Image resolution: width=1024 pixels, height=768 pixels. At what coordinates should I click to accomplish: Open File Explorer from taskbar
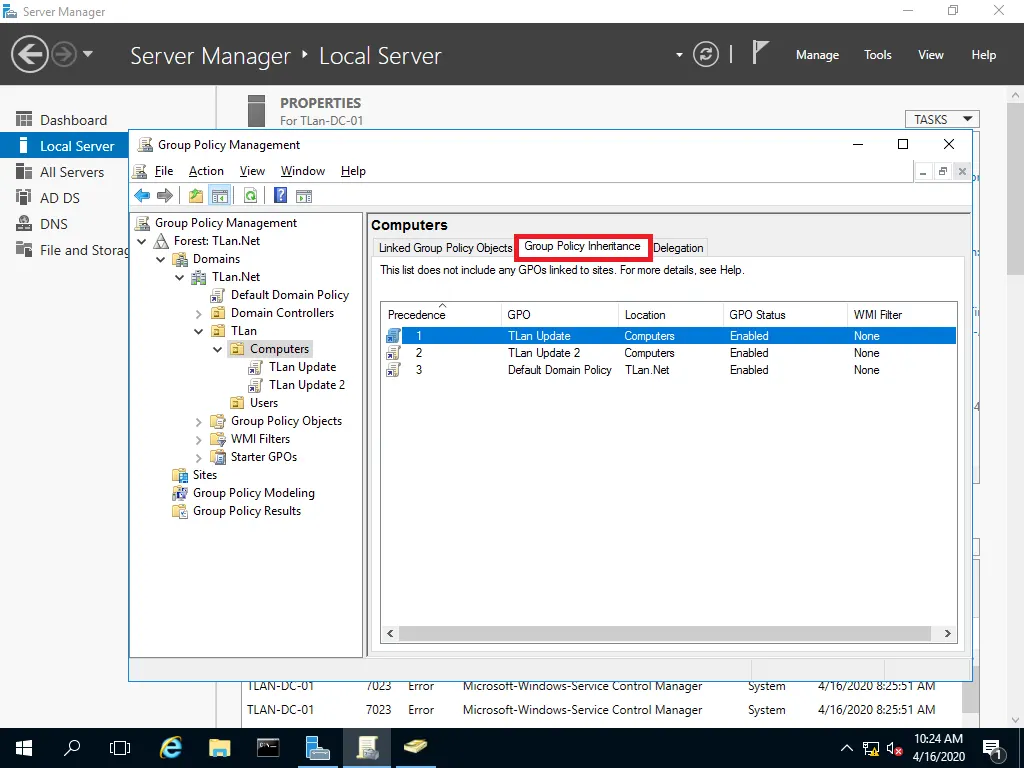click(x=219, y=748)
